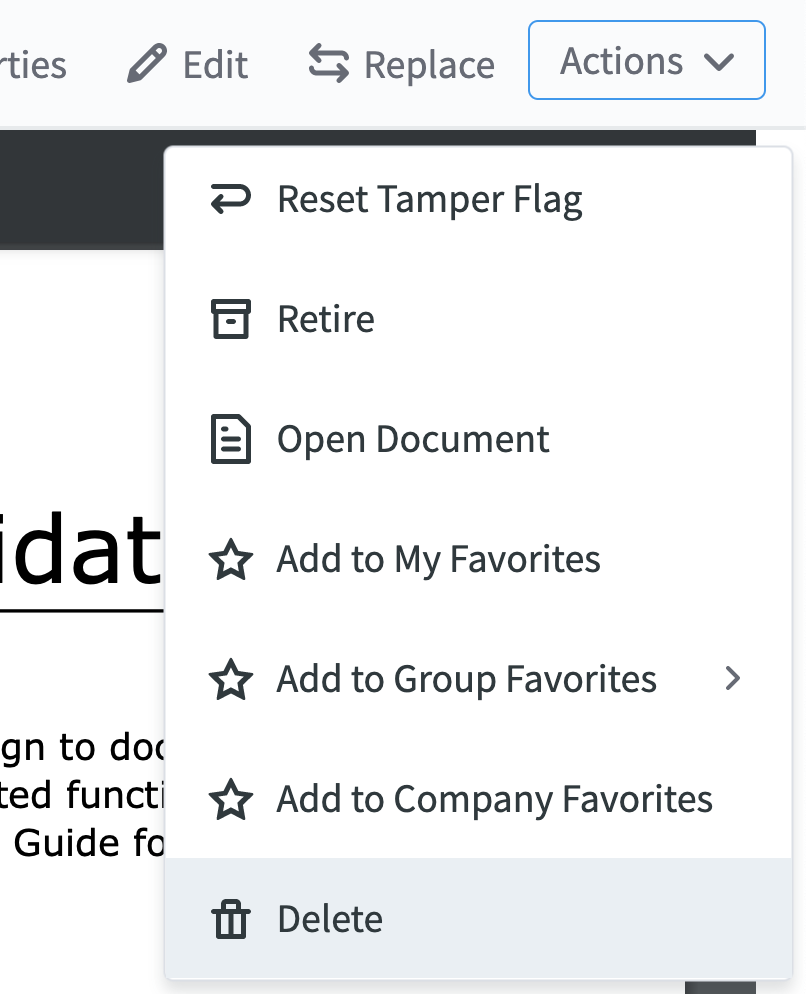Expand the Add to Group Favorites submenu arrow
Viewport: 806px width, 994px height.
click(732, 678)
